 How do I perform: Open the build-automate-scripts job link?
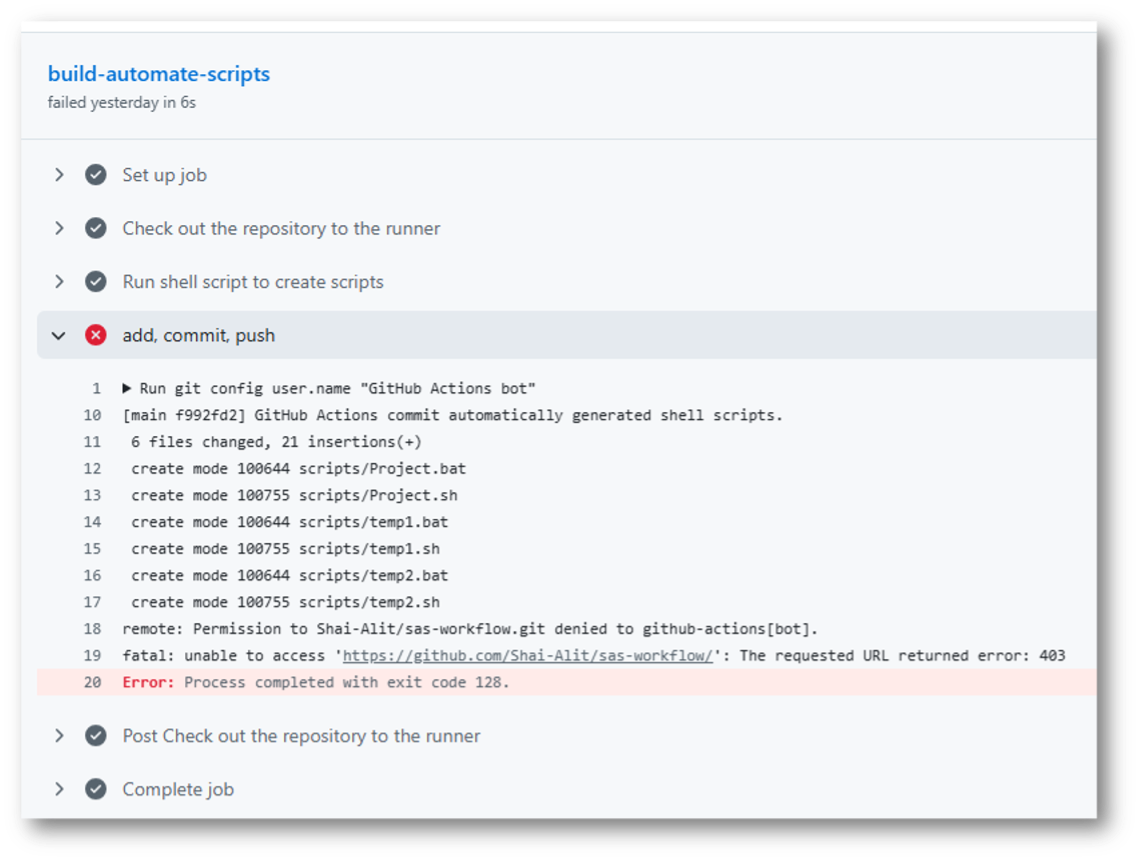(159, 74)
